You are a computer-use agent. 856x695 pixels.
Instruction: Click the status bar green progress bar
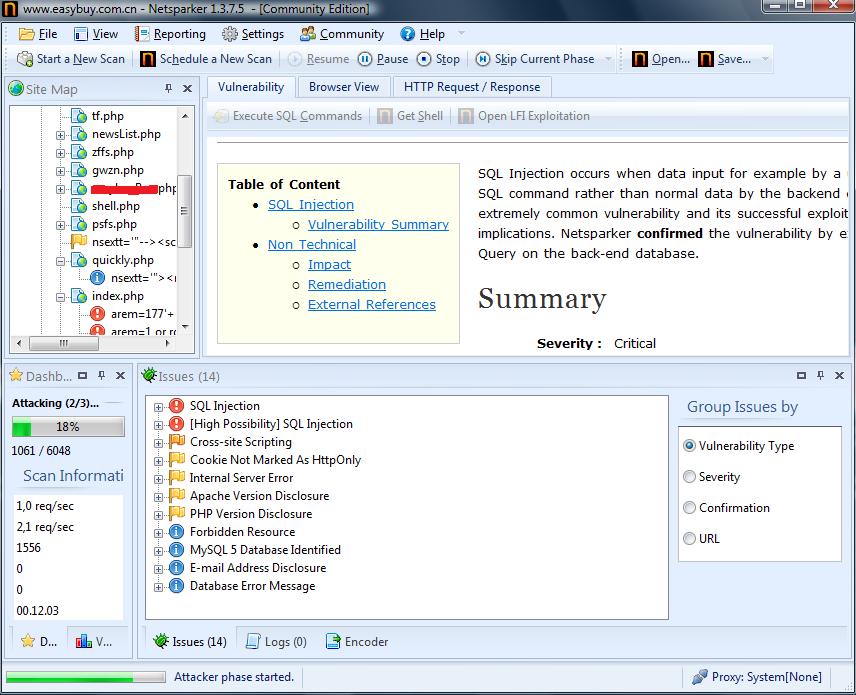tap(85, 678)
